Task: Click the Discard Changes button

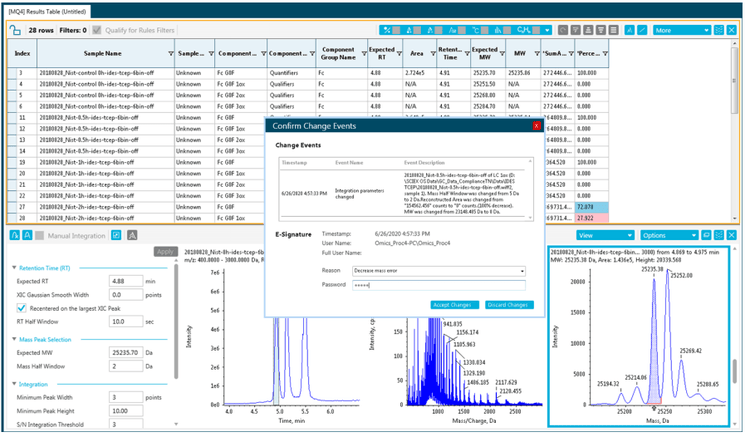Action: point(509,305)
